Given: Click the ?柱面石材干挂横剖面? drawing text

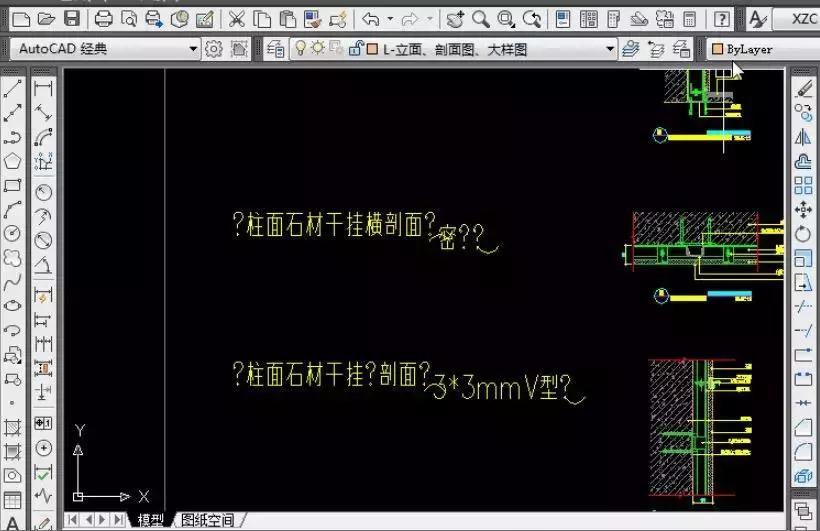Looking at the screenshot, I should pos(334,225).
